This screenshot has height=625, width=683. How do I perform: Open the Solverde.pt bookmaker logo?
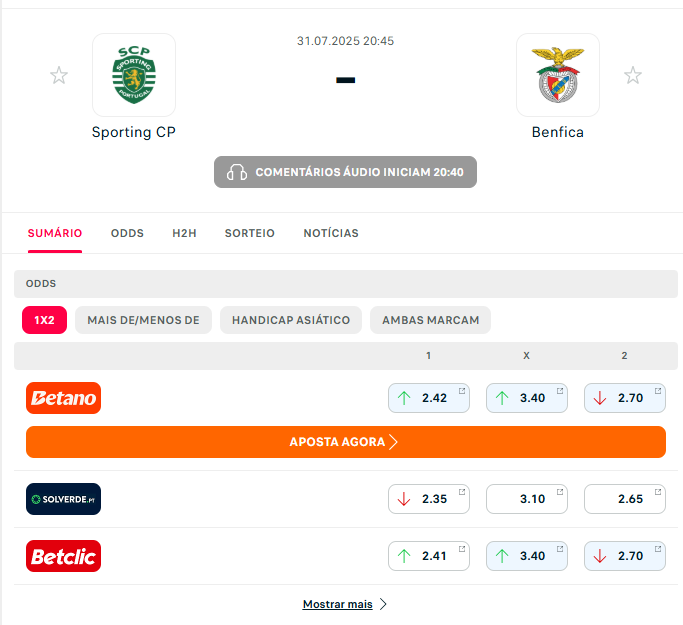[64, 499]
